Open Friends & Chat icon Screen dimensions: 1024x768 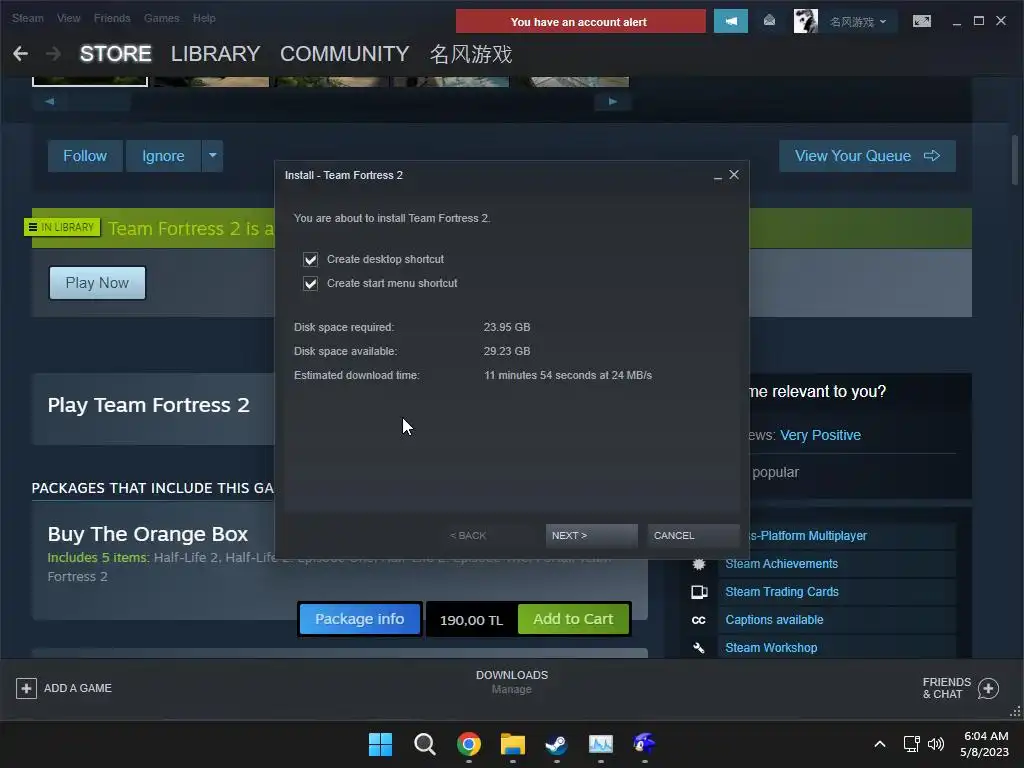[988, 688]
